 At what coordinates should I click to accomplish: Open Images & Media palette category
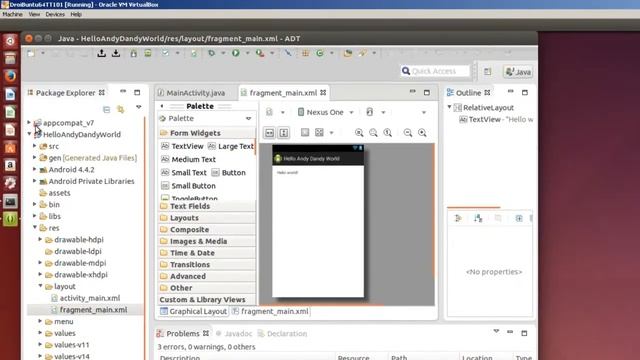[207, 241]
